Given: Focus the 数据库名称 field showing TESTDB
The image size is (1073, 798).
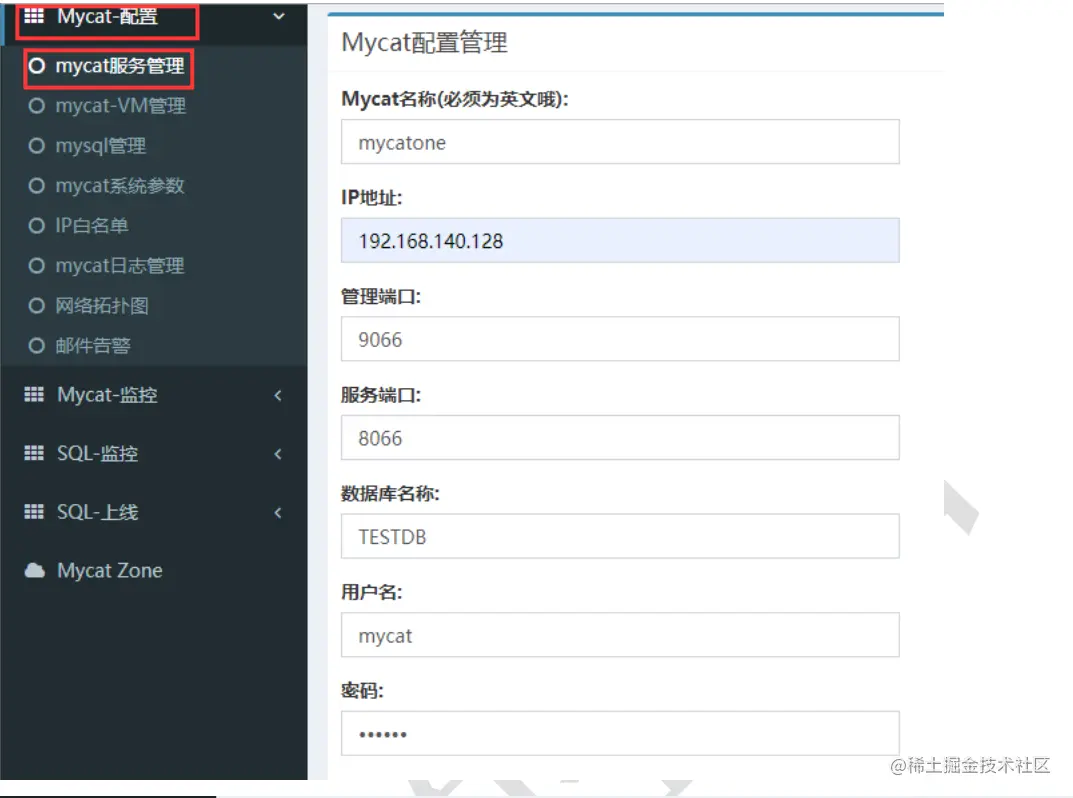Looking at the screenshot, I should (620, 536).
